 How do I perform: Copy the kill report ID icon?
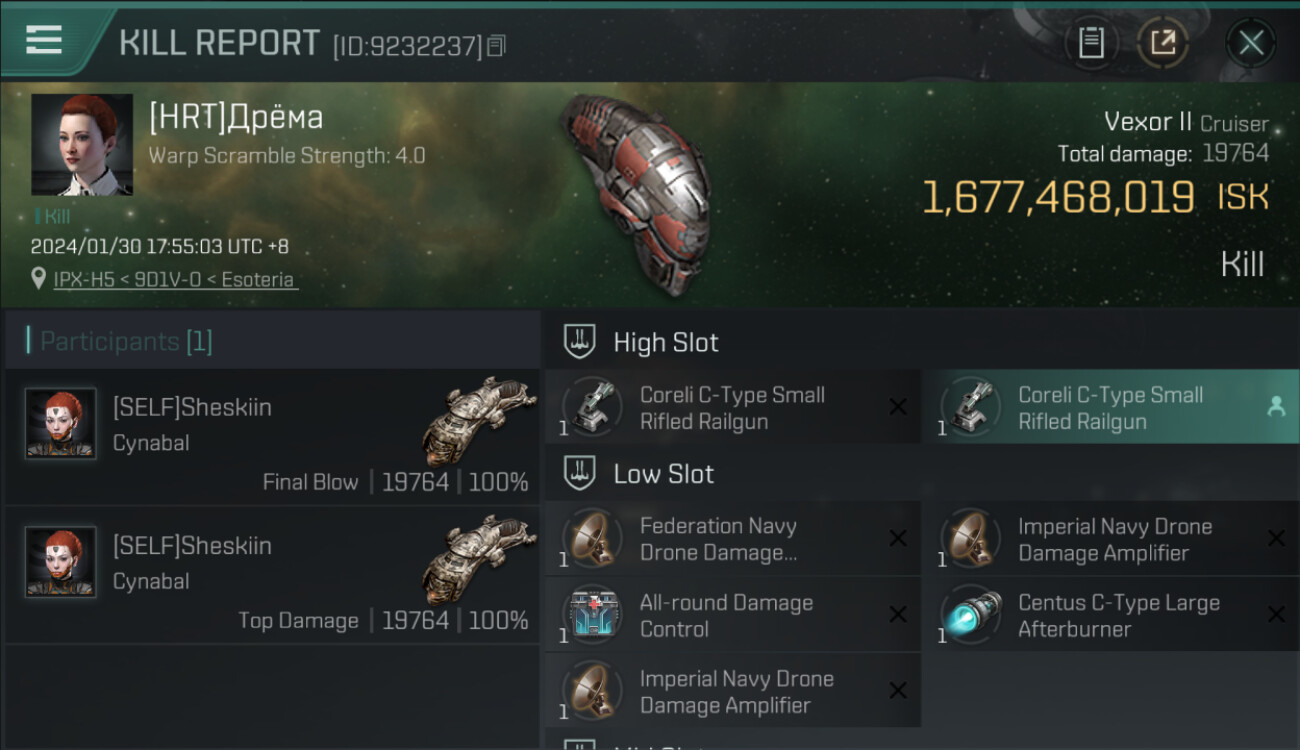point(497,46)
